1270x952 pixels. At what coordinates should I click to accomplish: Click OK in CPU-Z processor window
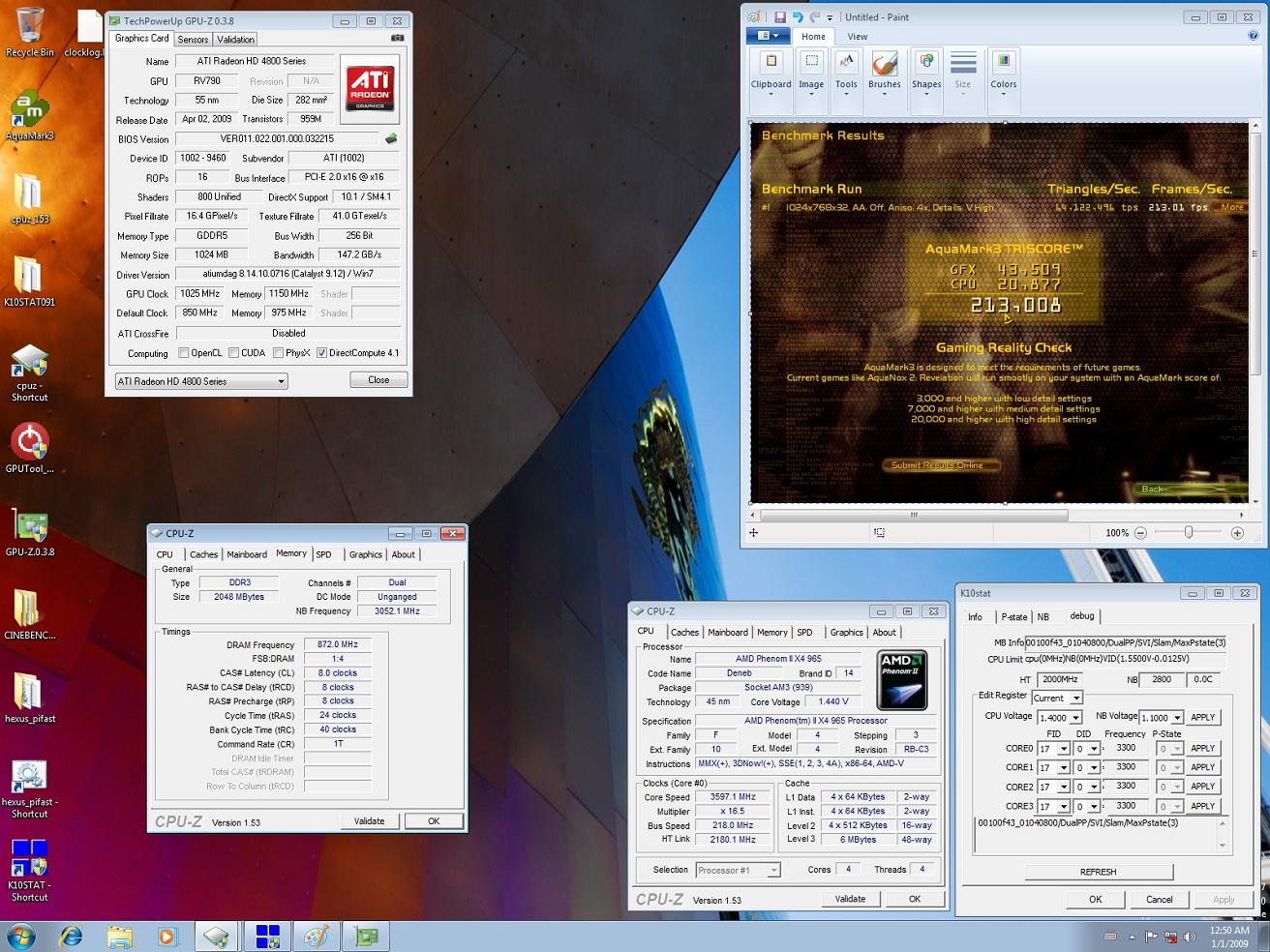tap(914, 899)
